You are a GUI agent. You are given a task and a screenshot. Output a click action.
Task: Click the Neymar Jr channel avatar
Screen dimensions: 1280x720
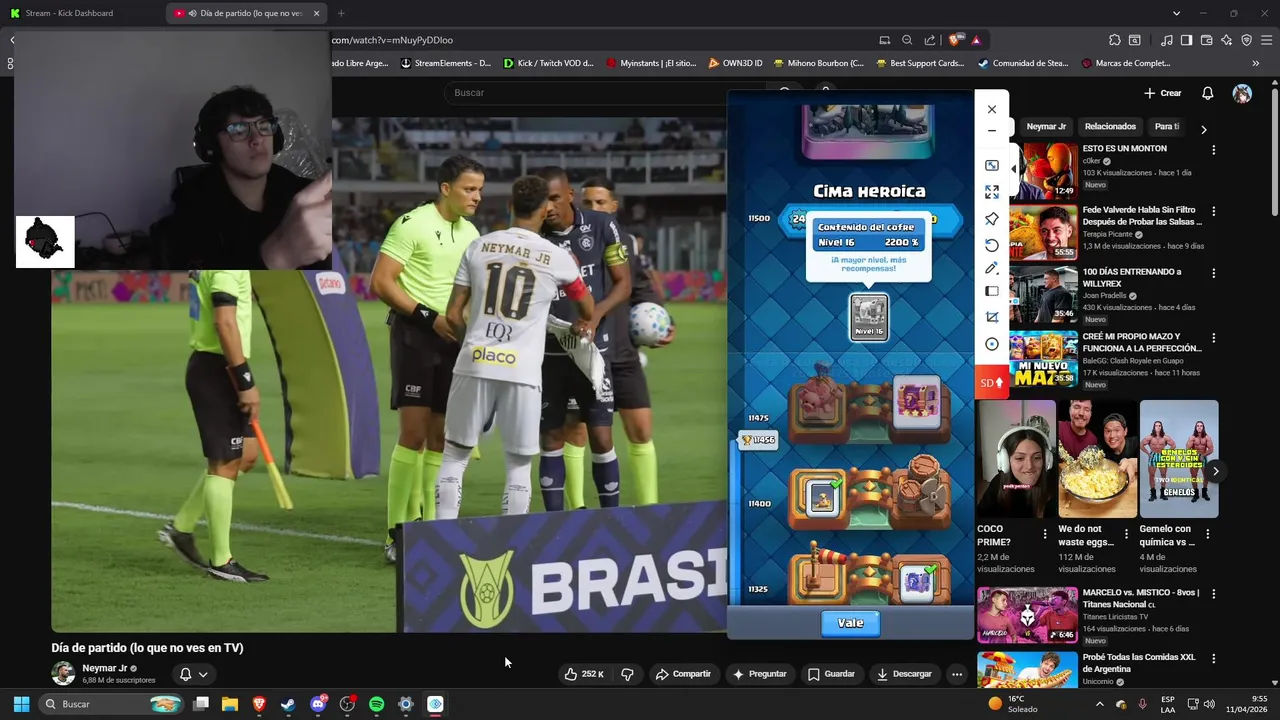[63, 673]
